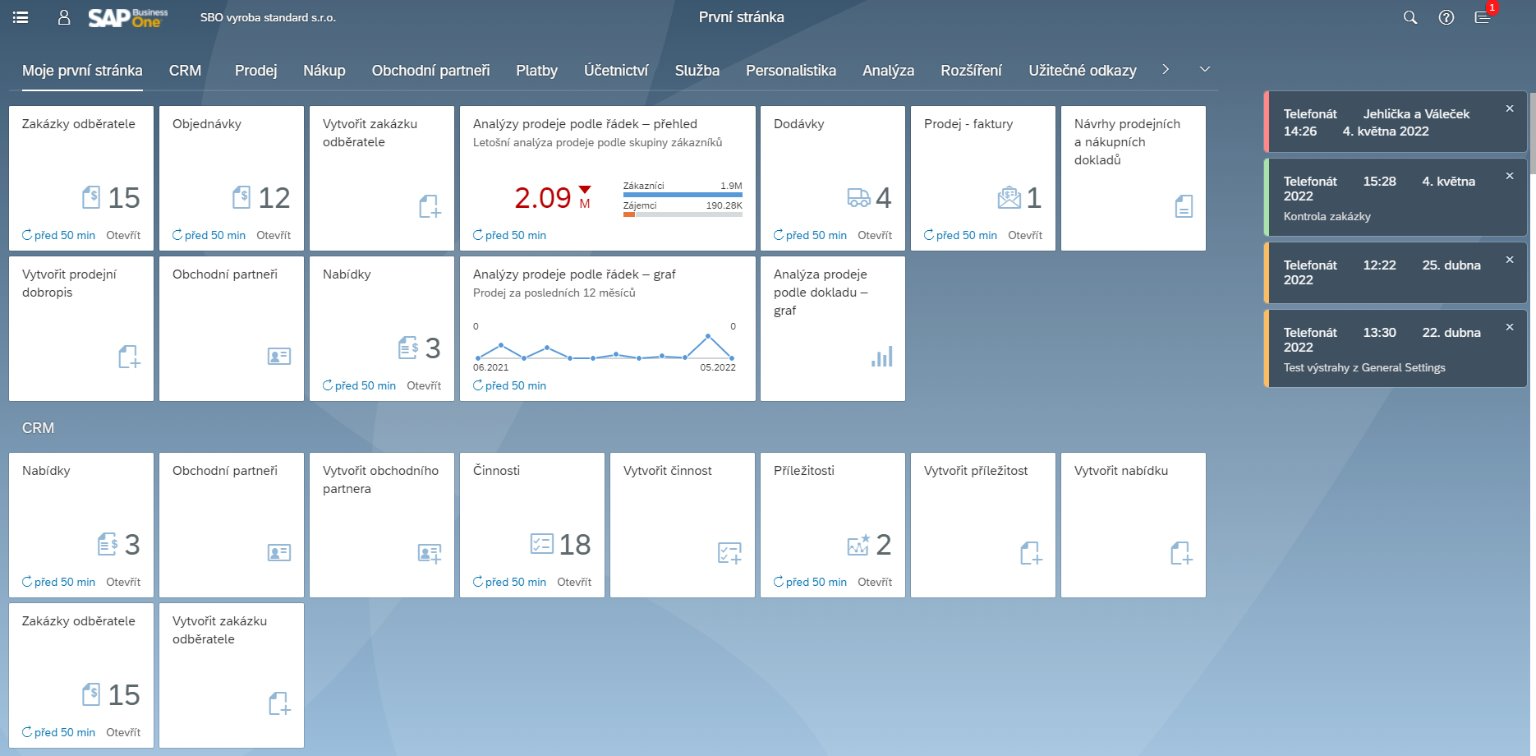Screen dimensions: 1536x756
Task: Open the notifications icon with red badge
Action: point(1483,17)
